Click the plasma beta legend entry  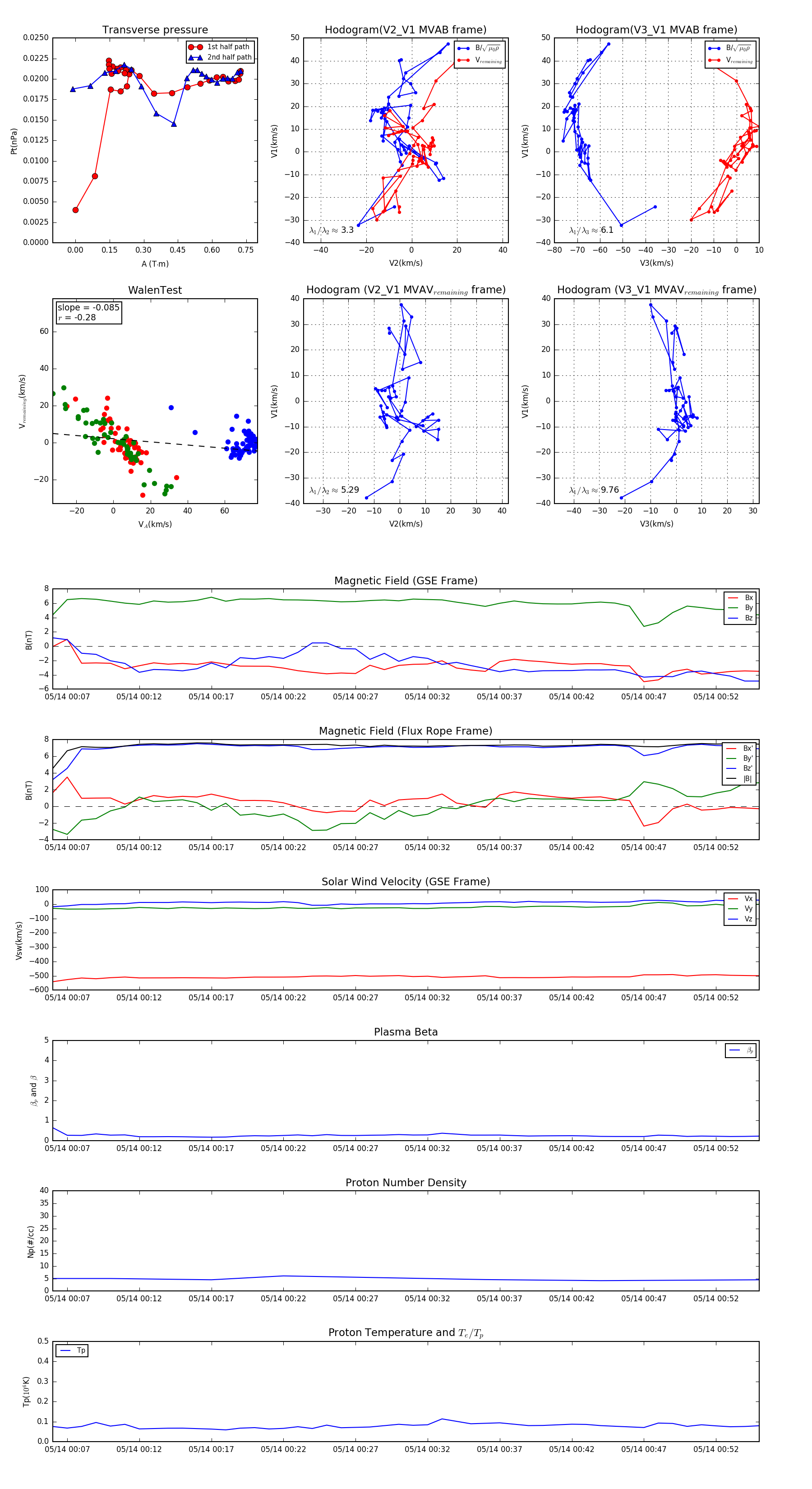pos(742,1050)
